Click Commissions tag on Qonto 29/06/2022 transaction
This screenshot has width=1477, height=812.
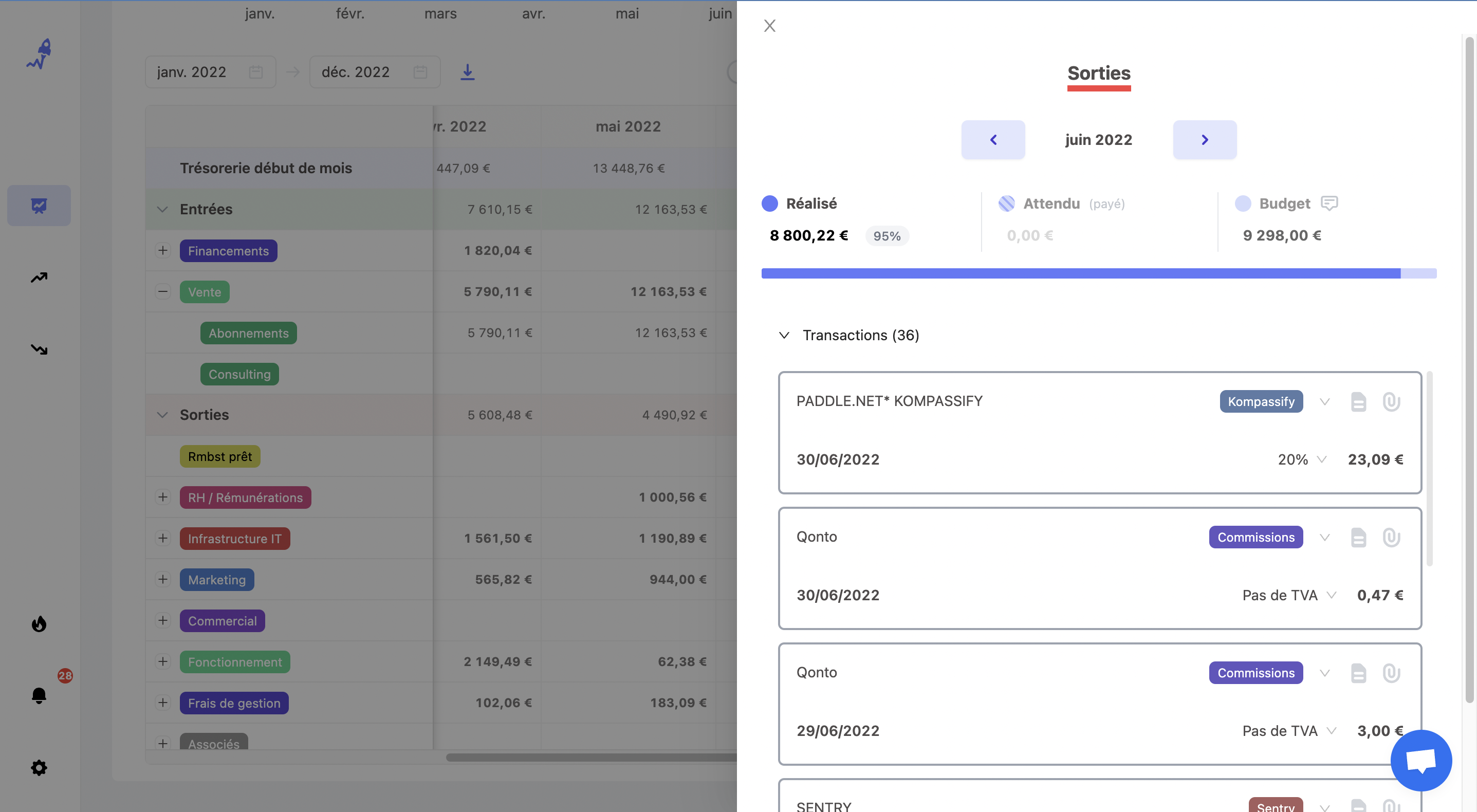click(1256, 673)
